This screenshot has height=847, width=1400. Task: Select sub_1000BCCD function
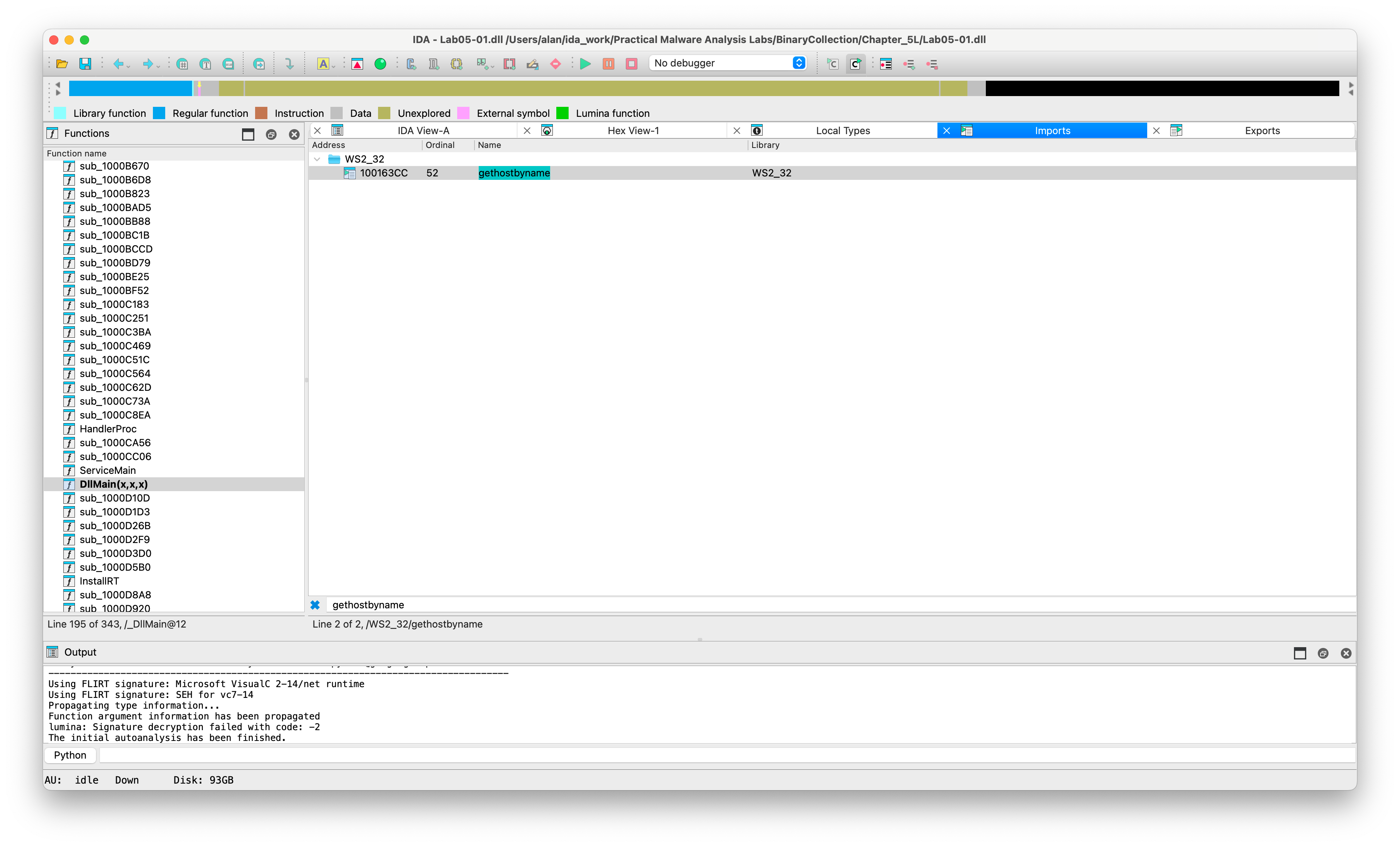click(116, 249)
